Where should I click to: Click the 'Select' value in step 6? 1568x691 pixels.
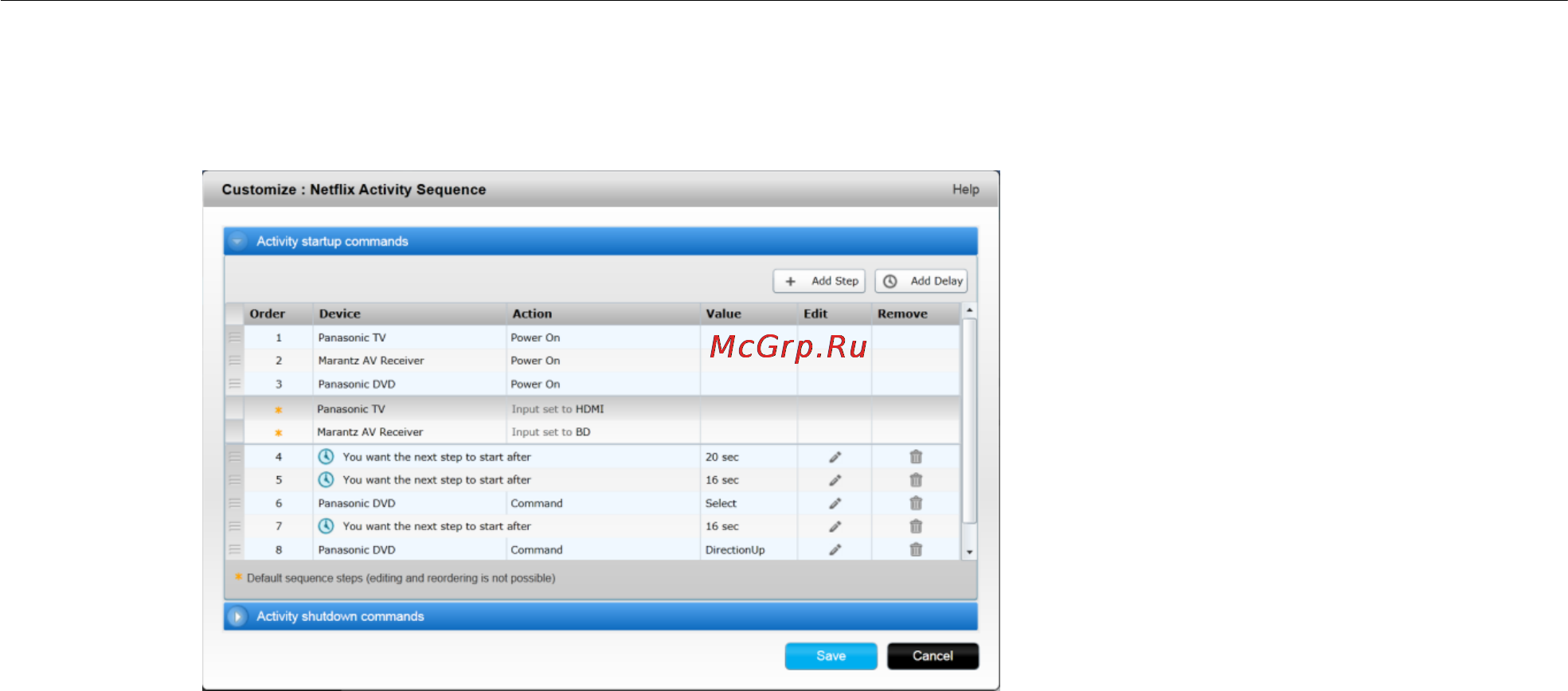721,503
